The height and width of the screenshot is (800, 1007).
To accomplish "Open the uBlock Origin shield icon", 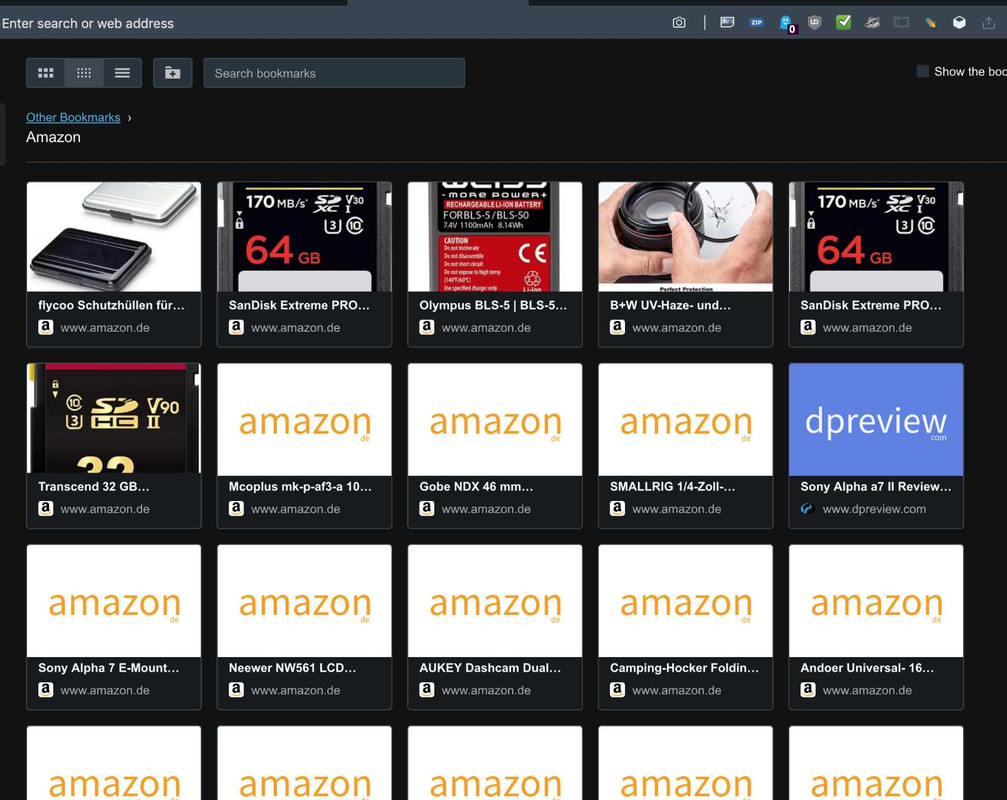I will click(x=814, y=23).
